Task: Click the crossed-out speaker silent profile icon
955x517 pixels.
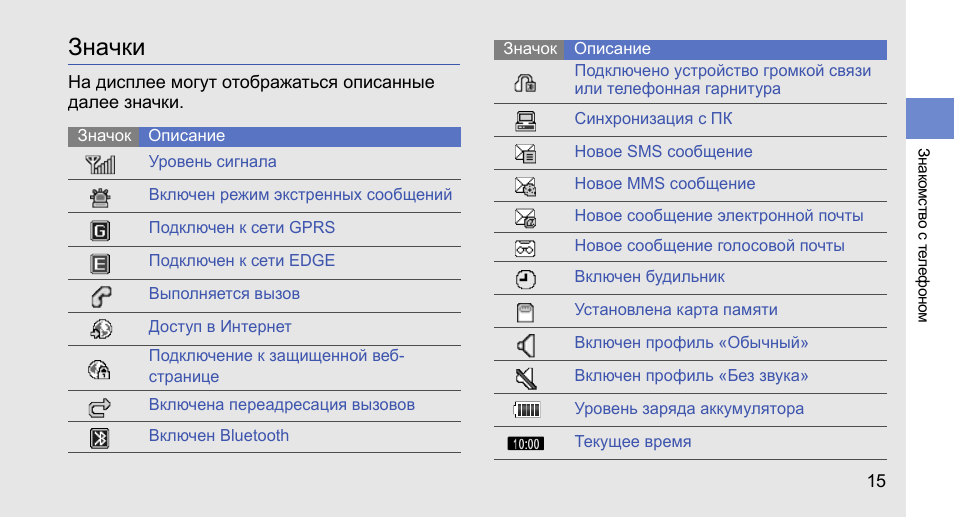Action: pos(526,378)
